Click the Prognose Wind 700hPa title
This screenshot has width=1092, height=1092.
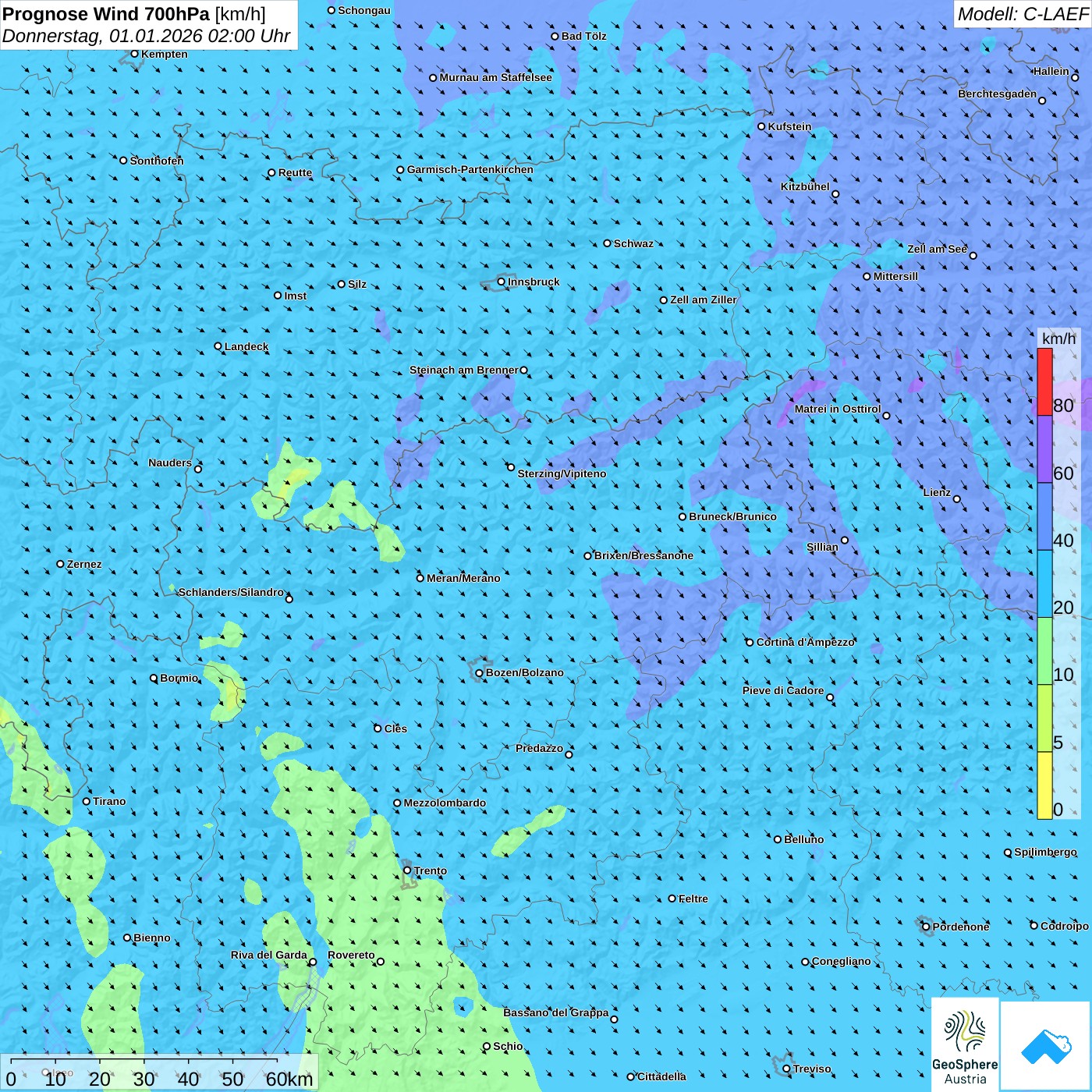click(134, 14)
